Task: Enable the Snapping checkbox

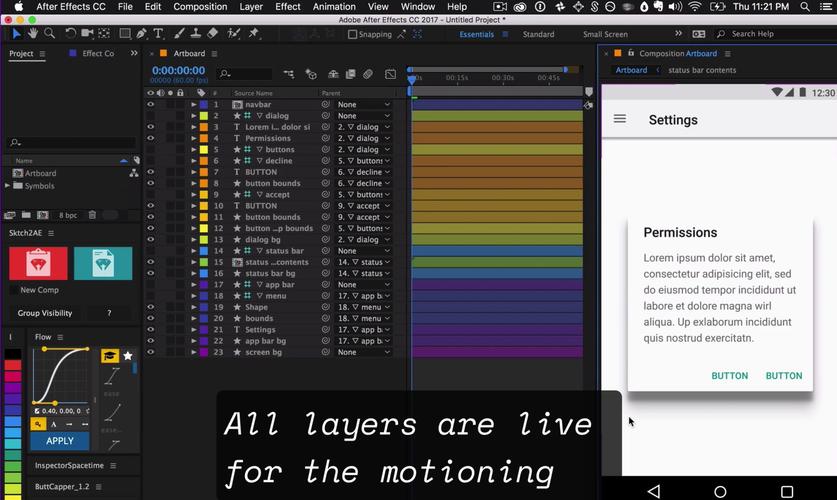Action: coord(352,34)
